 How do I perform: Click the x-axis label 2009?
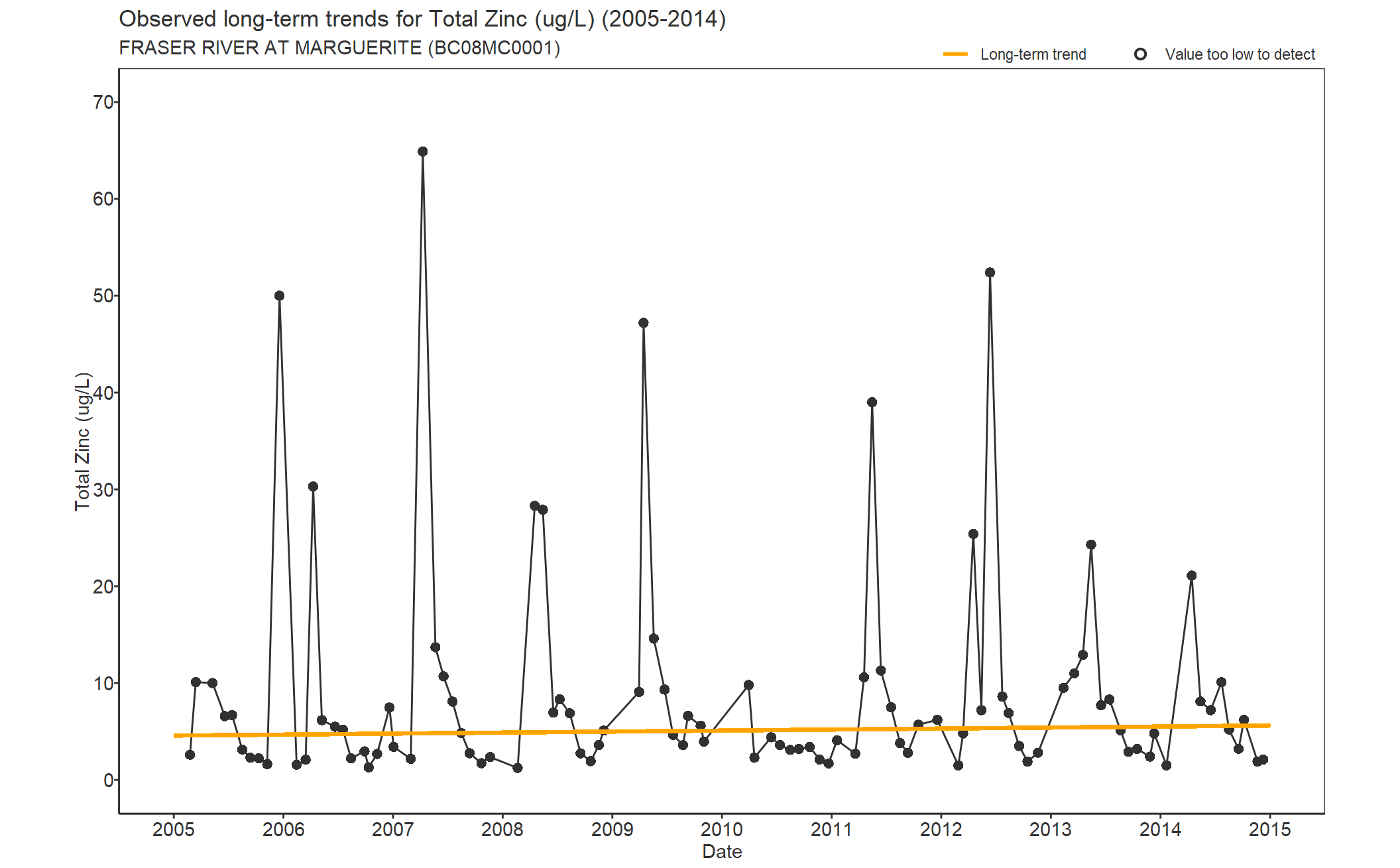click(x=612, y=830)
